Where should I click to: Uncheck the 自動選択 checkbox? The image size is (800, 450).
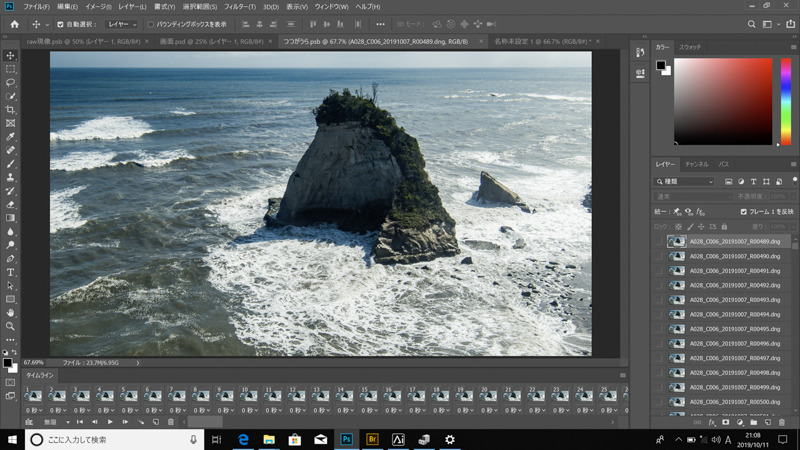click(x=60, y=24)
